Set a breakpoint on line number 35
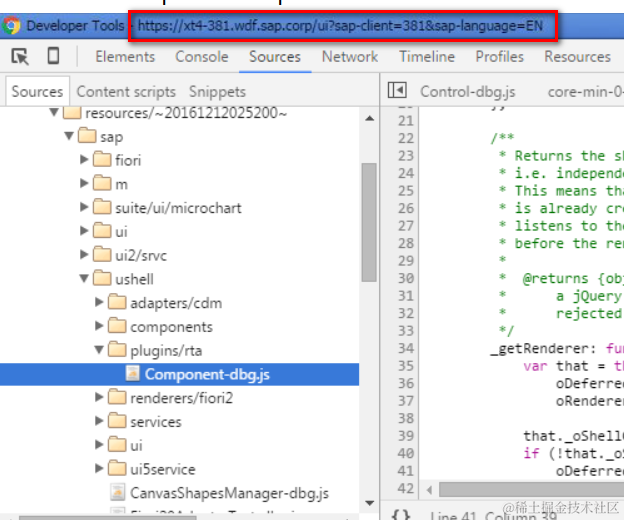This screenshot has height=520, width=624. coord(406,366)
